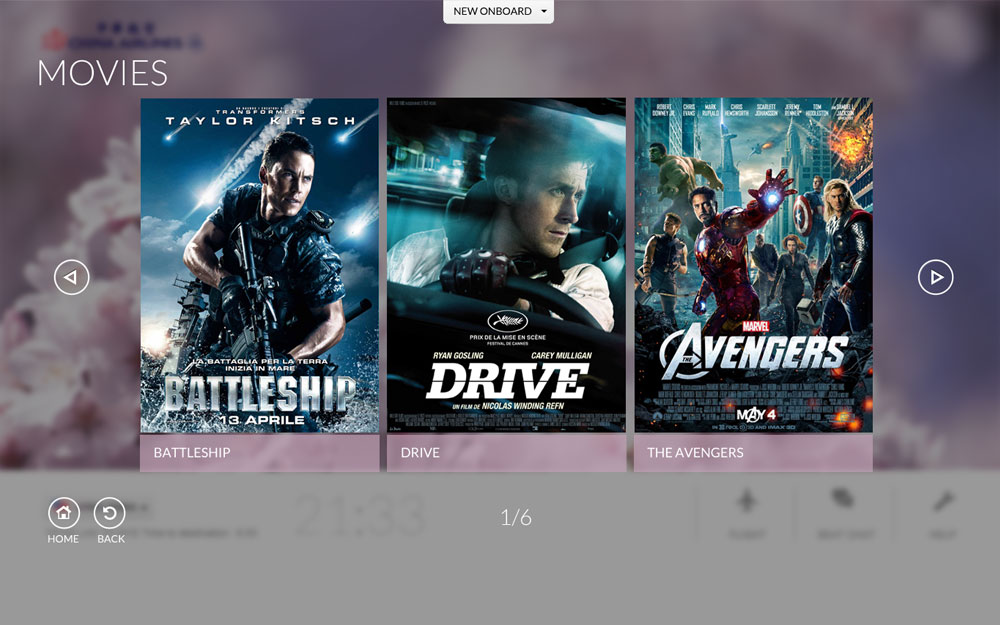The height and width of the screenshot is (625, 1000).
Task: Click the MOVIES section heading
Action: pyautogui.click(x=102, y=73)
